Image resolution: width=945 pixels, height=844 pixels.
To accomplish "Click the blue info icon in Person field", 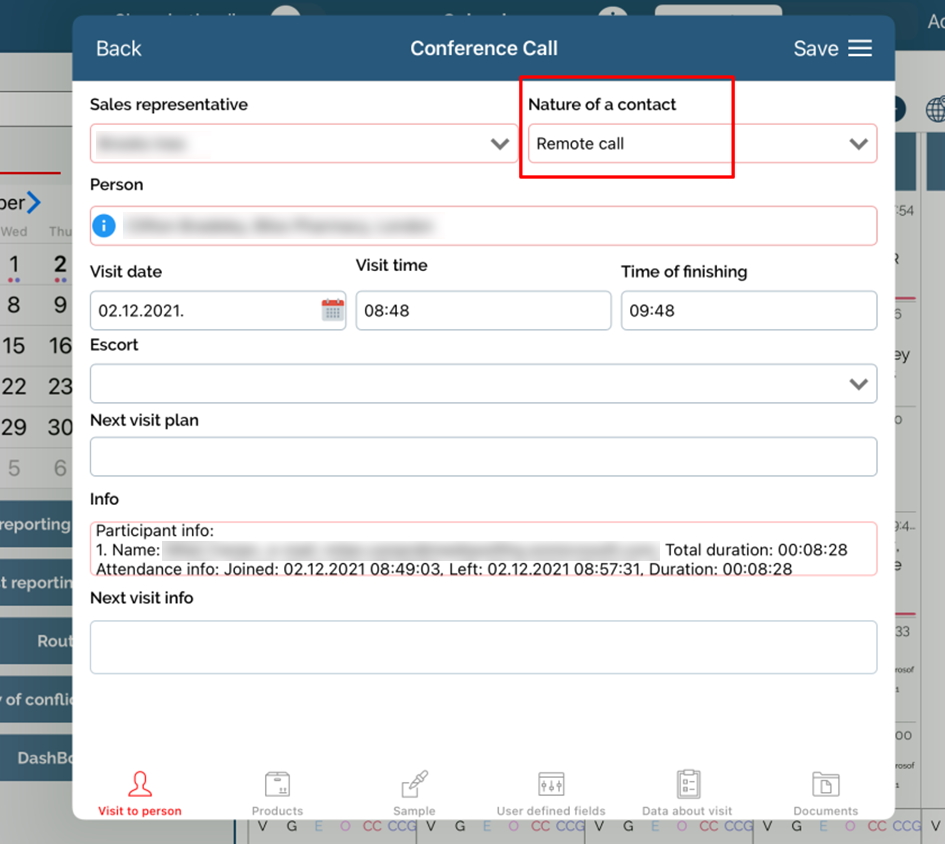I will 104,226.
